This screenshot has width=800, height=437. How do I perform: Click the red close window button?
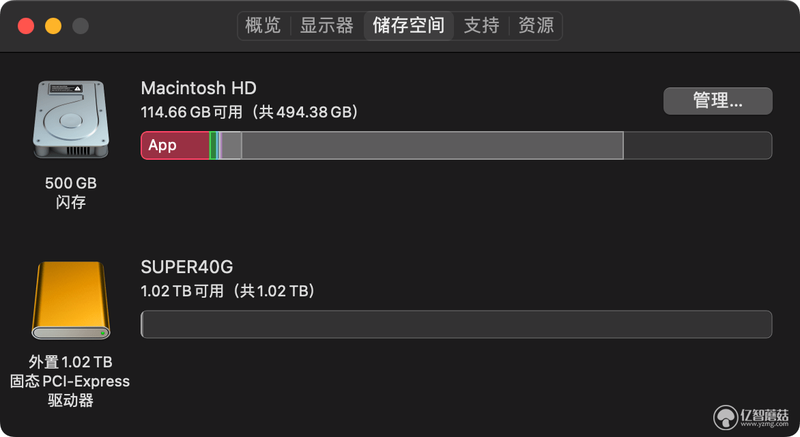point(26,25)
